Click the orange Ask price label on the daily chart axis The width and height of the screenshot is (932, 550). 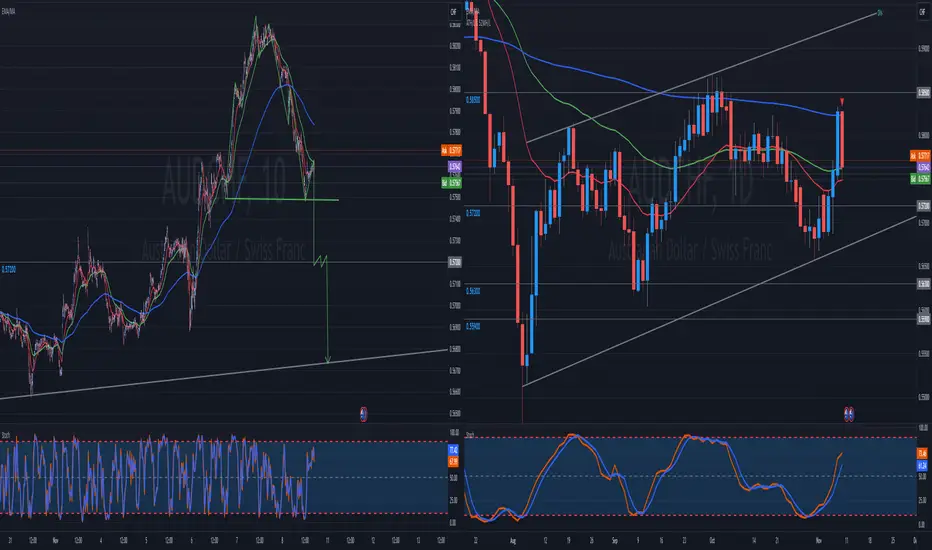(x=920, y=156)
